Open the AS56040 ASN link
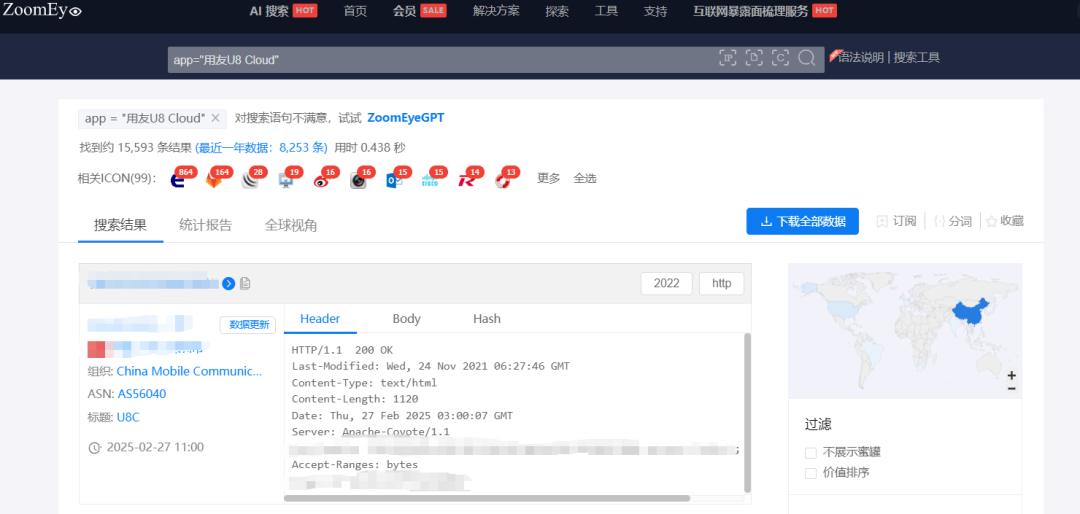Image resolution: width=1080 pixels, height=514 pixels. click(142, 394)
